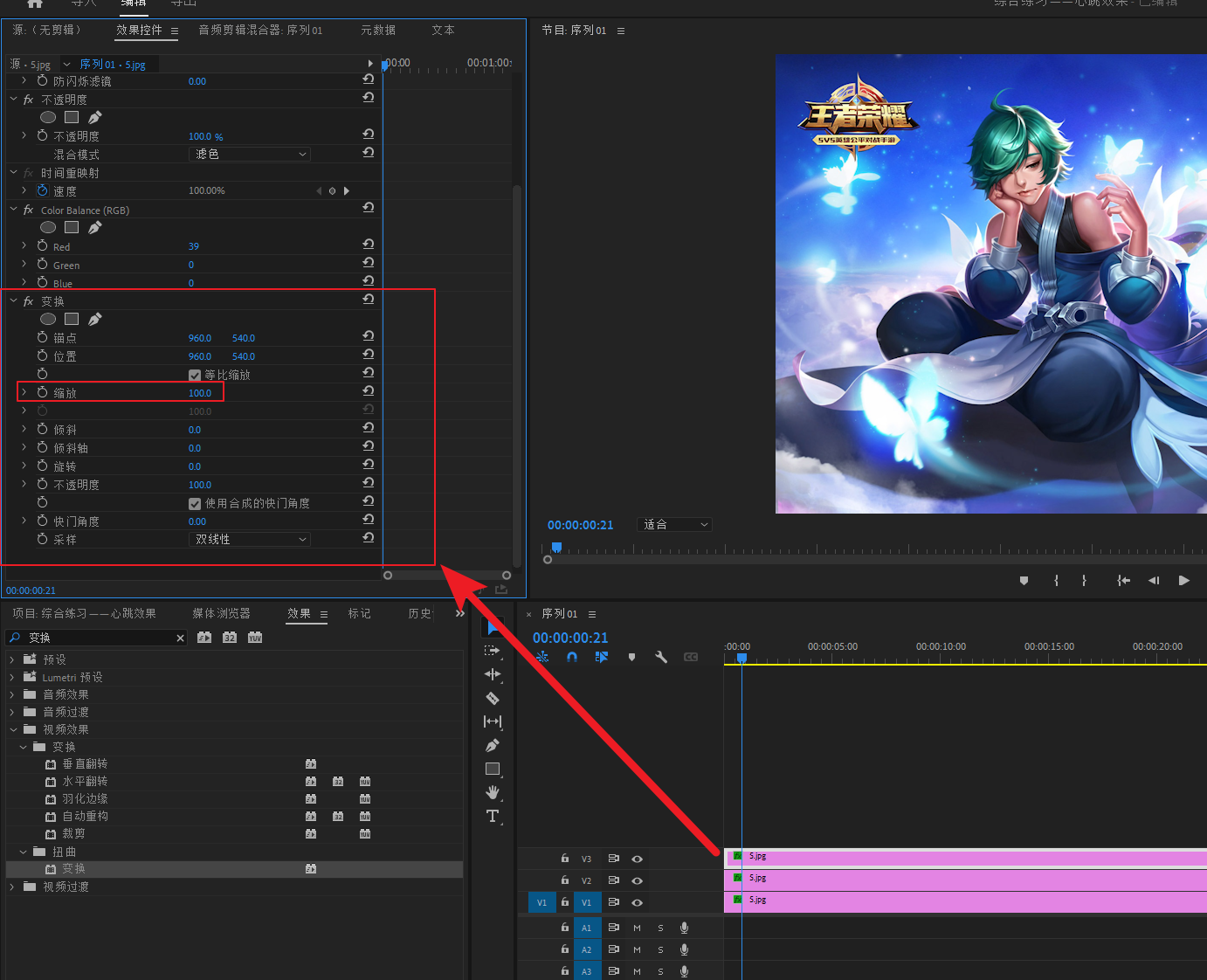Click the Red value 39

pos(194,246)
